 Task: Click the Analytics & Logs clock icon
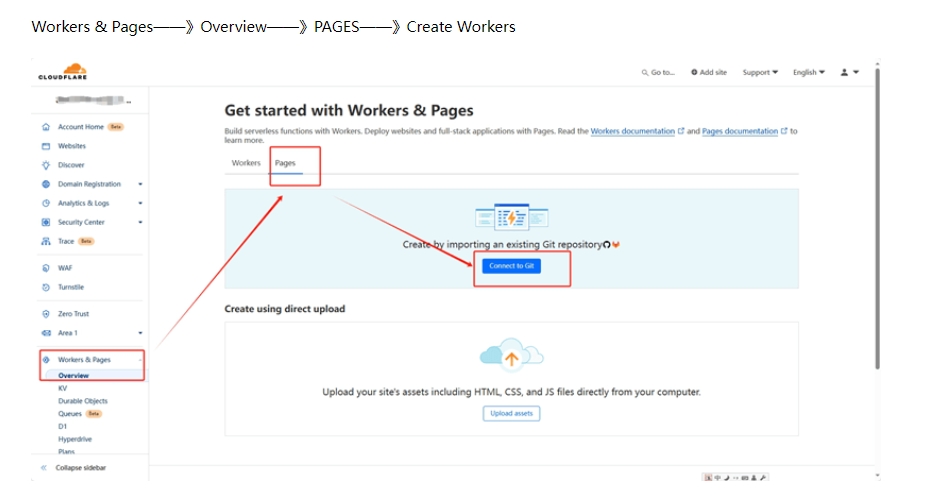[46, 203]
